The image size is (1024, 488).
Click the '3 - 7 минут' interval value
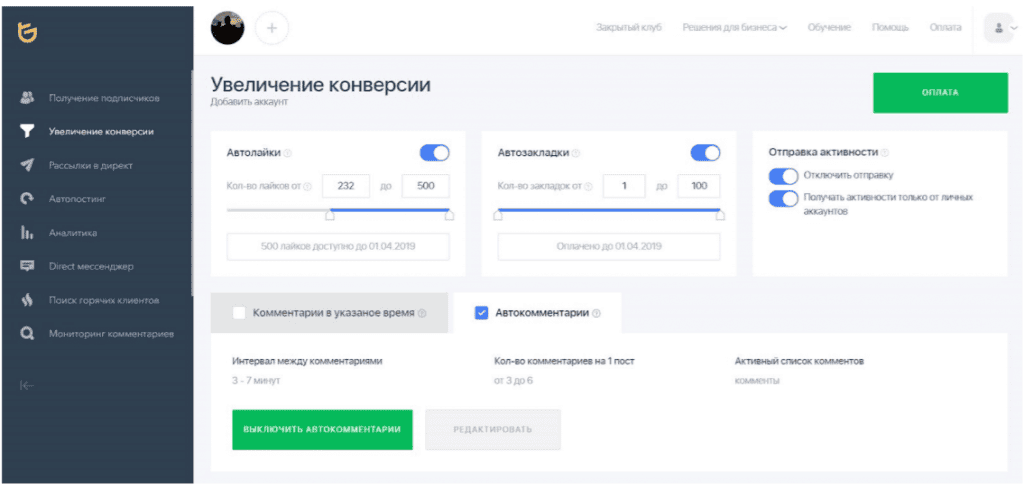pyautogui.click(x=256, y=380)
